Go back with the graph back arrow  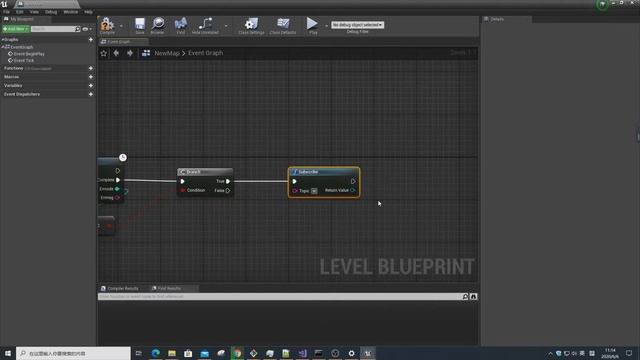[116, 53]
